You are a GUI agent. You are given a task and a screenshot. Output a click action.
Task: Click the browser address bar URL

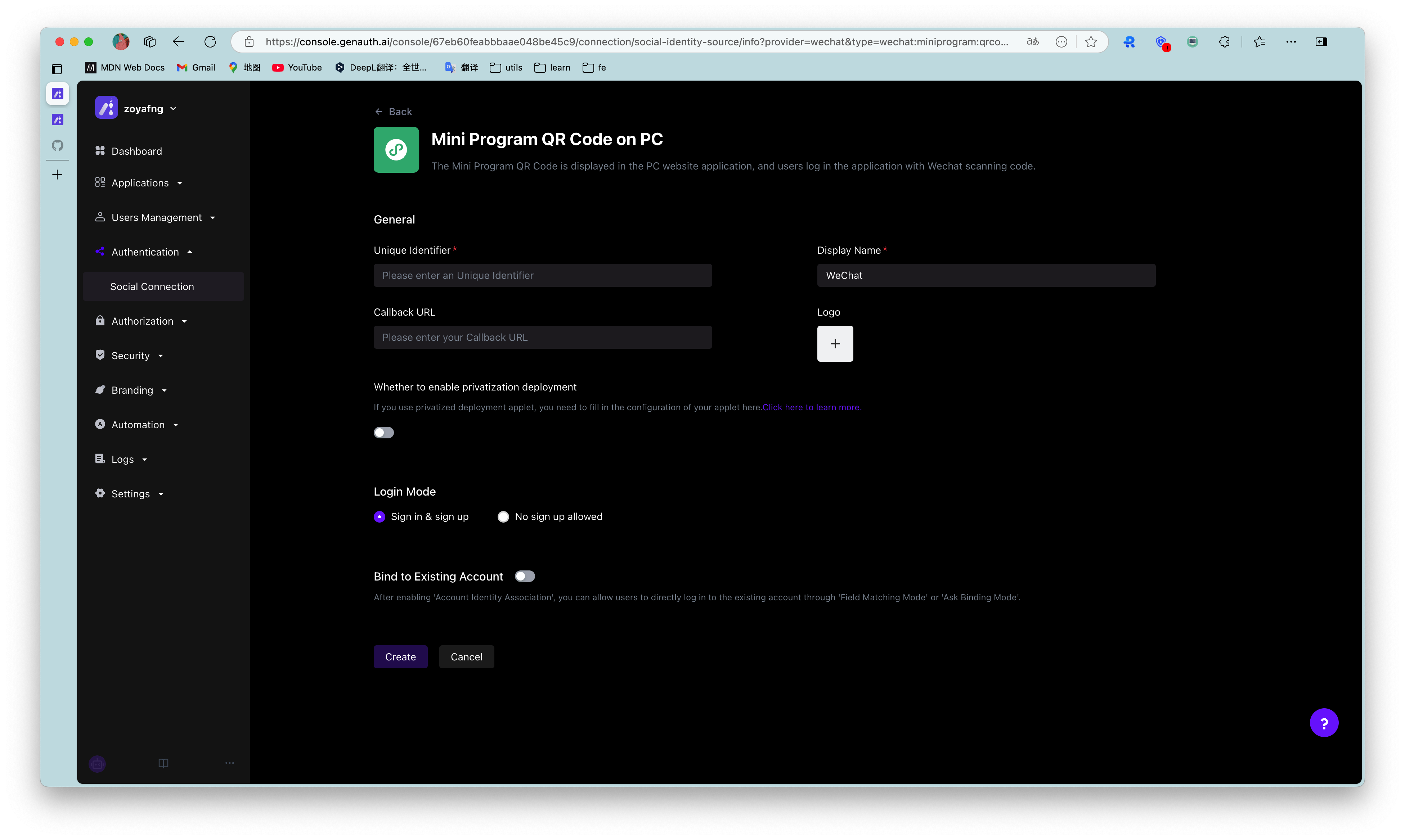coord(637,41)
